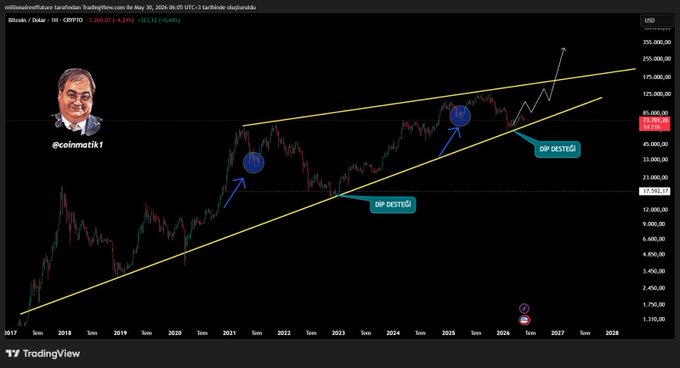Screen dimensions: 680x368
Task: Click the US flag economic event icon
Action: [x=524, y=321]
